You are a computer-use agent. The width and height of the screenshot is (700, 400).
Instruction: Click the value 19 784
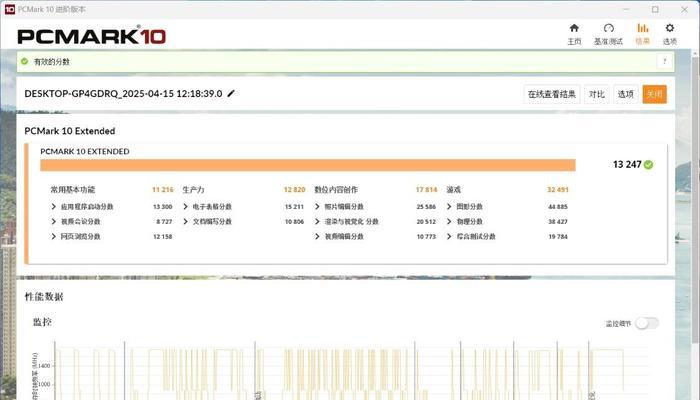tap(558, 237)
